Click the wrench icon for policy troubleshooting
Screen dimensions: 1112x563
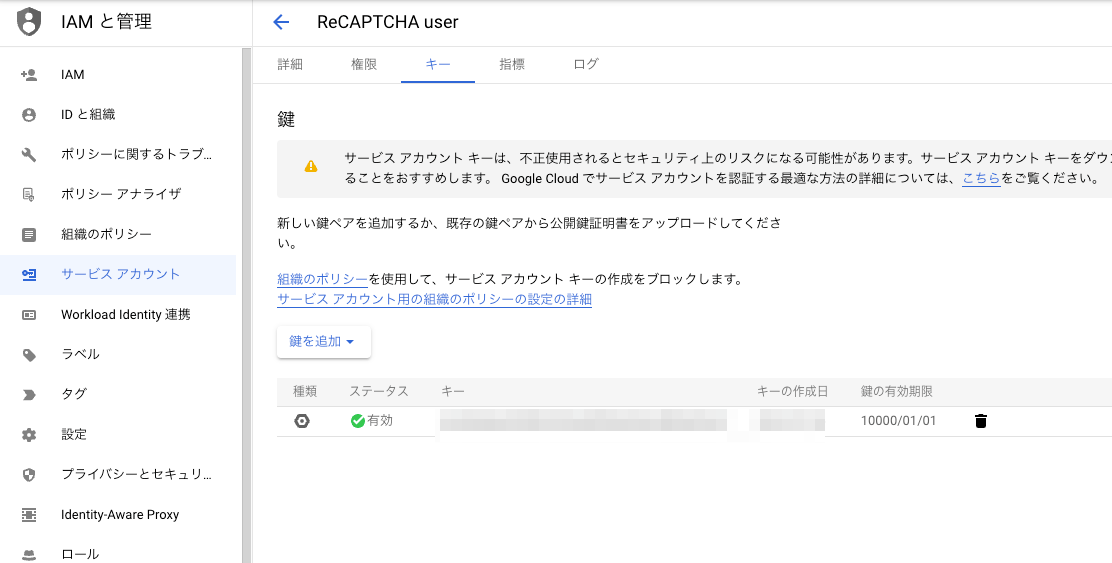coord(29,155)
